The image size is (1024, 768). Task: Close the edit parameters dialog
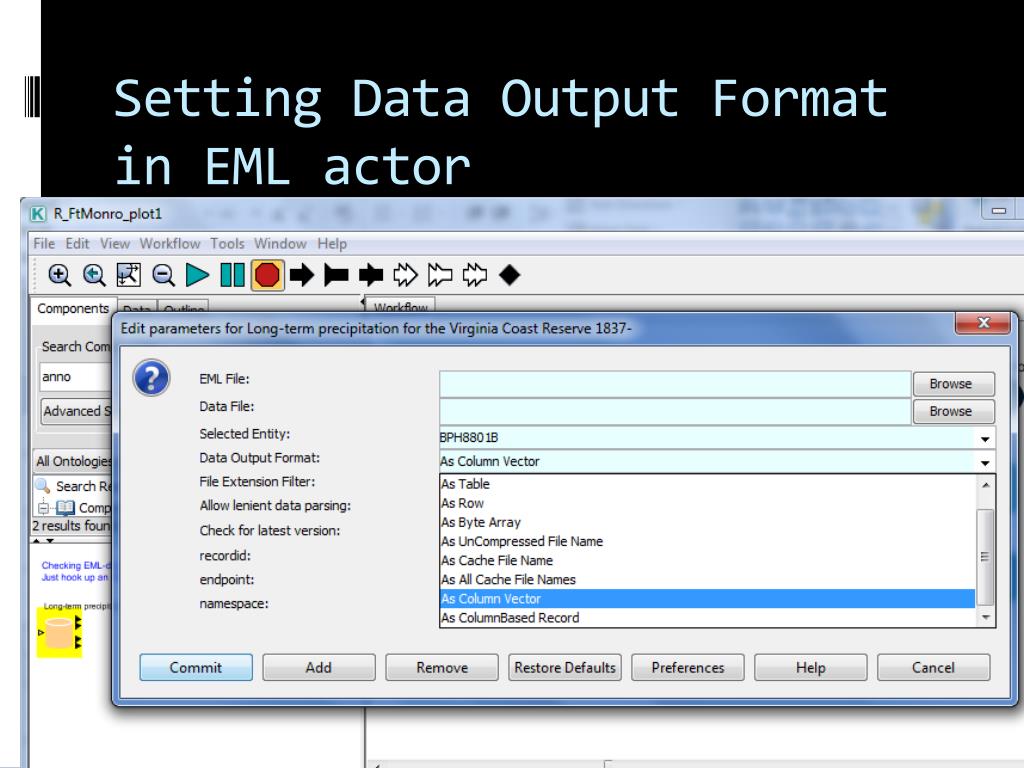coord(984,323)
